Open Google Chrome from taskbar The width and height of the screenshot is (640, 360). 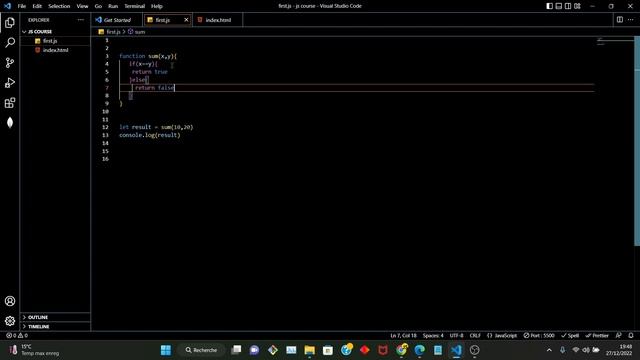(x=401, y=350)
